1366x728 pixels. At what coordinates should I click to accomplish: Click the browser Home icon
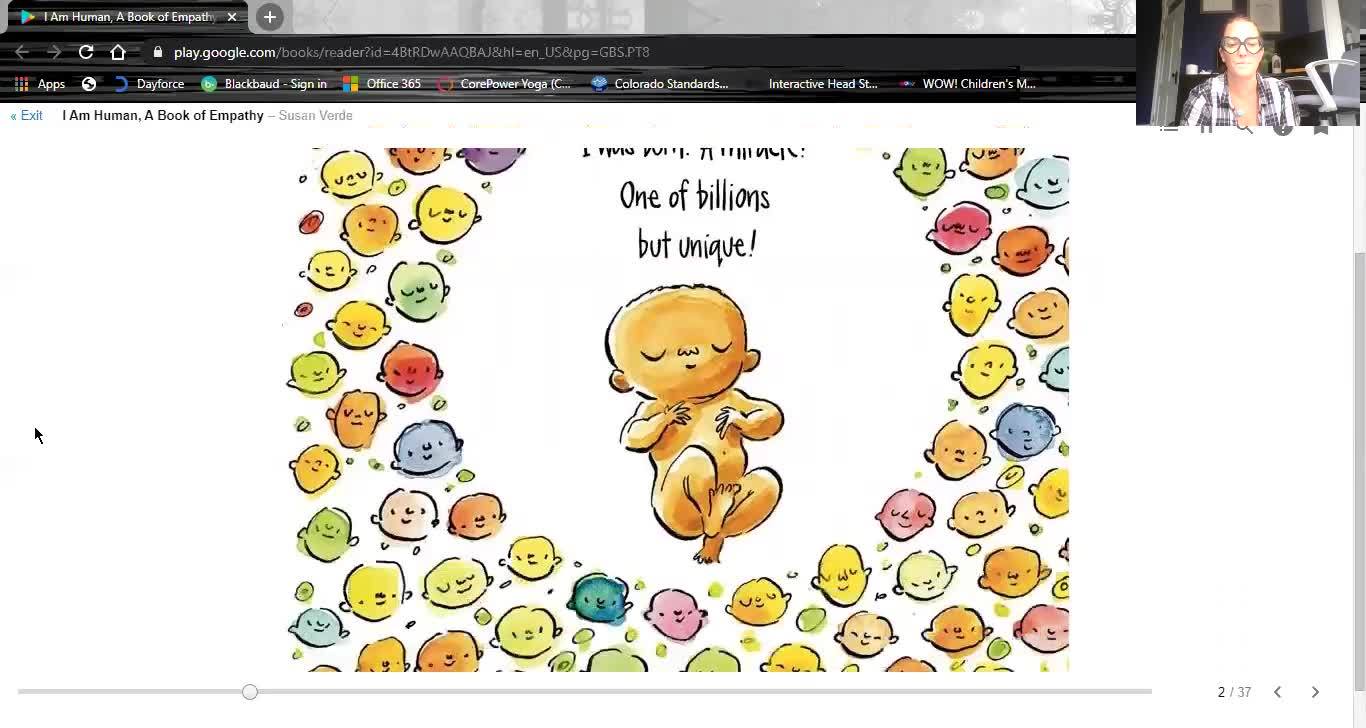click(x=118, y=52)
